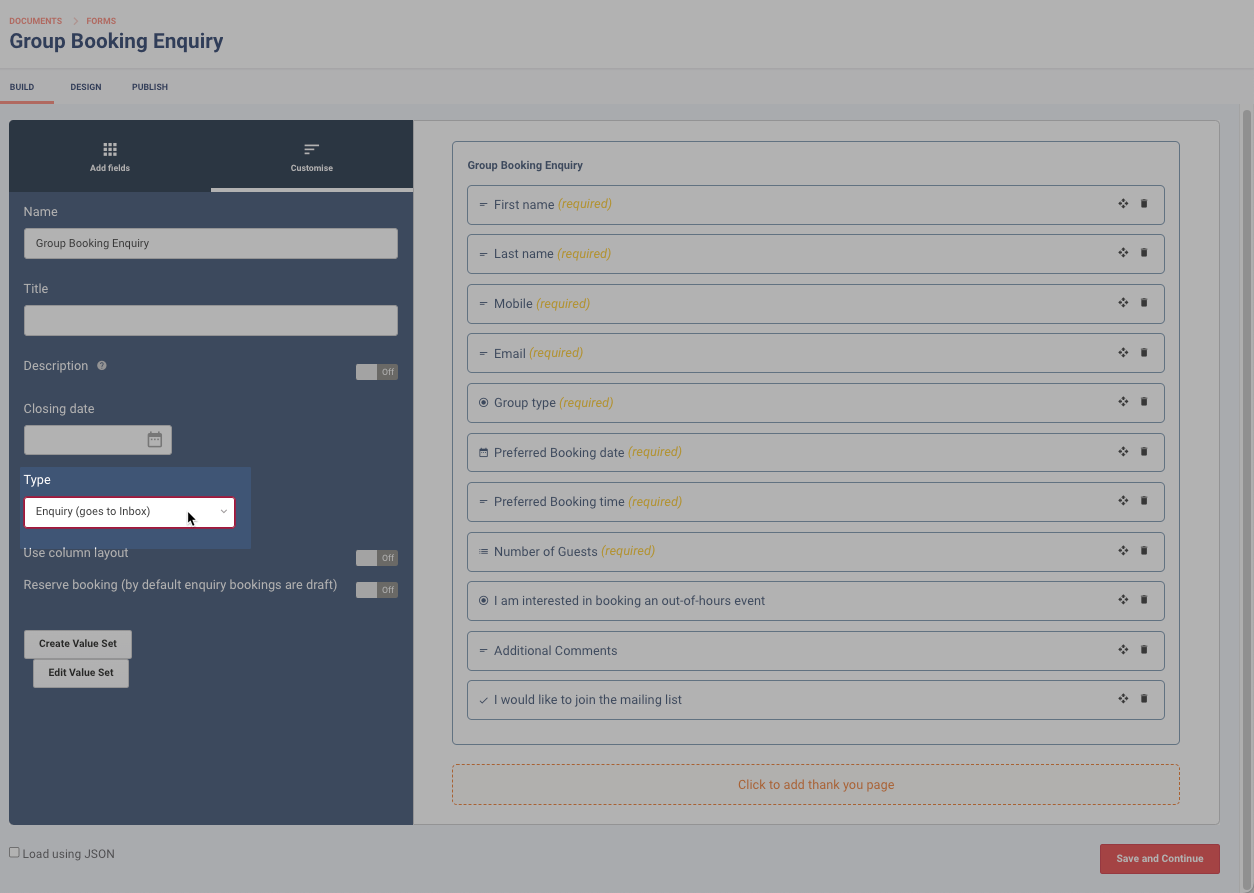The height and width of the screenshot is (893, 1254).
Task: Delete the out-of-hours event field
Action: point(1144,600)
